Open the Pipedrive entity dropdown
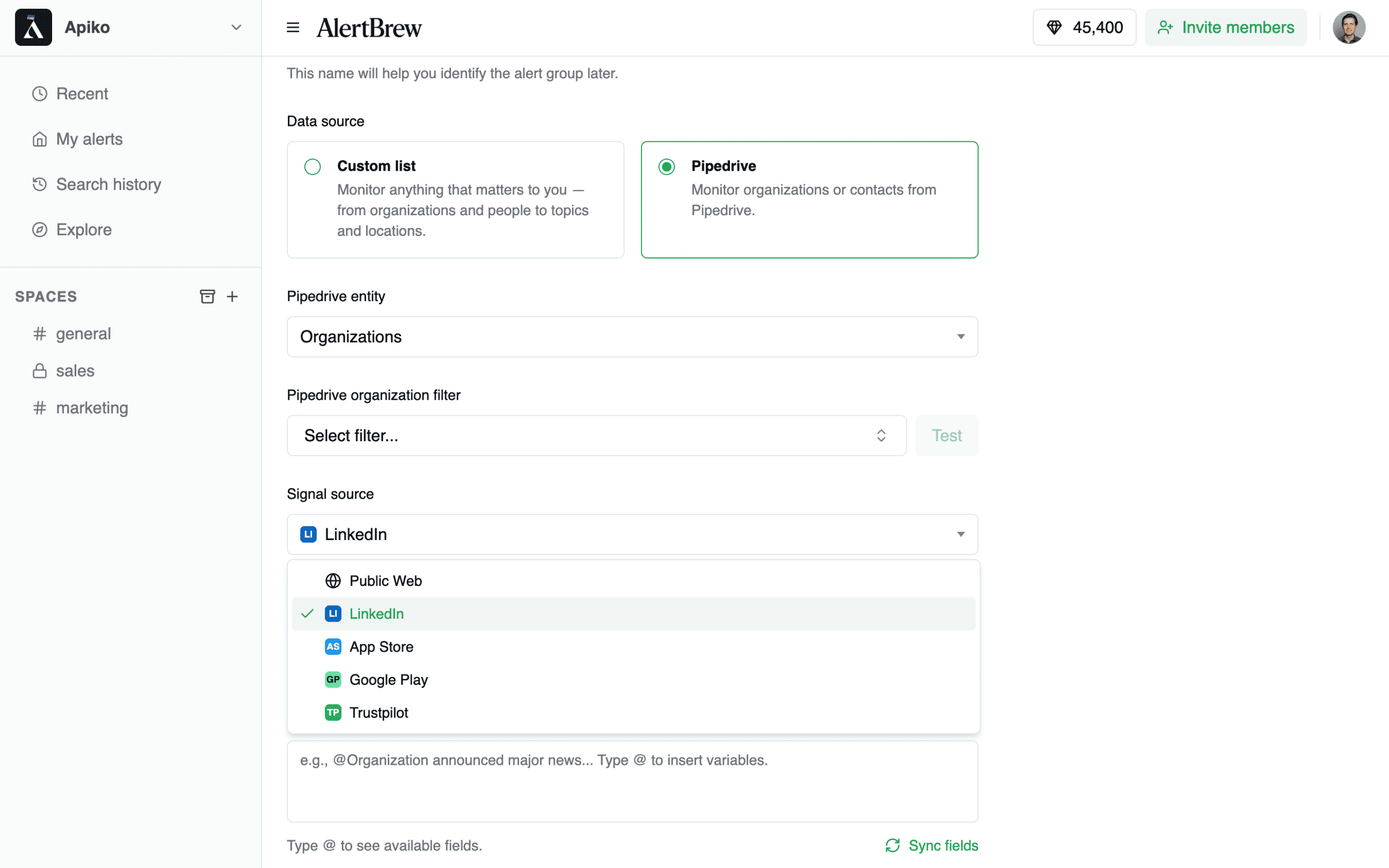 point(631,337)
